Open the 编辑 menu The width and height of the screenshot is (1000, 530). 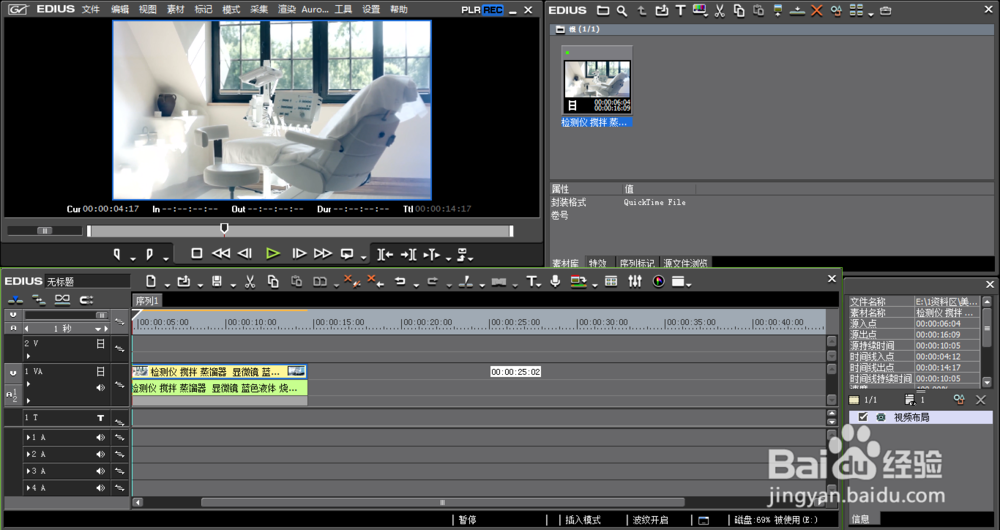[x=119, y=10]
